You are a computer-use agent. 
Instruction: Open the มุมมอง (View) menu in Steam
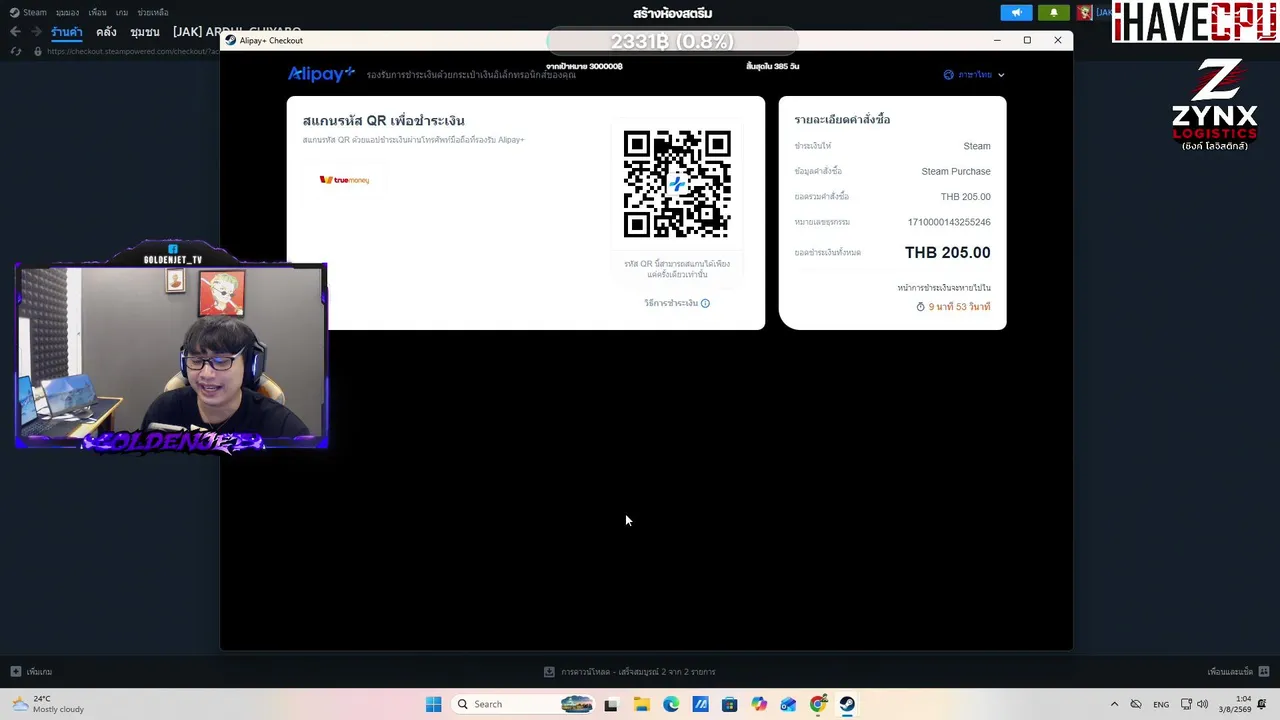point(67,12)
